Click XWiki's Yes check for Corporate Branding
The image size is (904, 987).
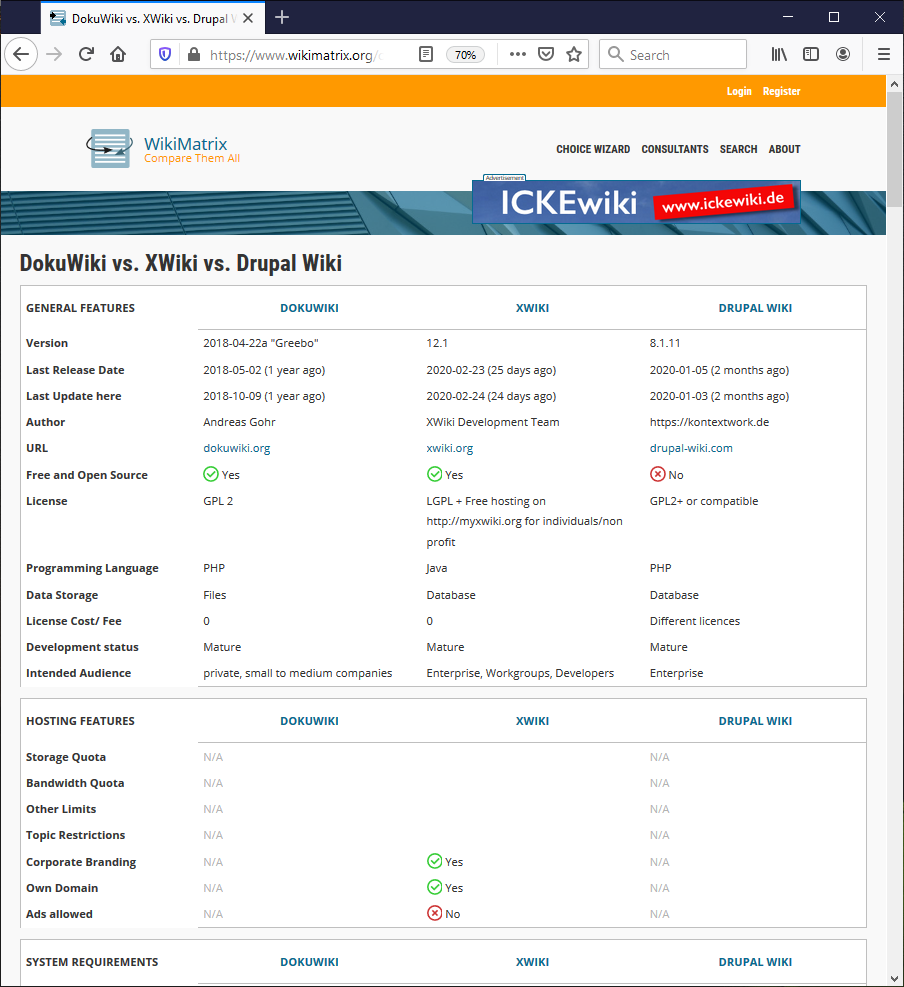tap(434, 861)
